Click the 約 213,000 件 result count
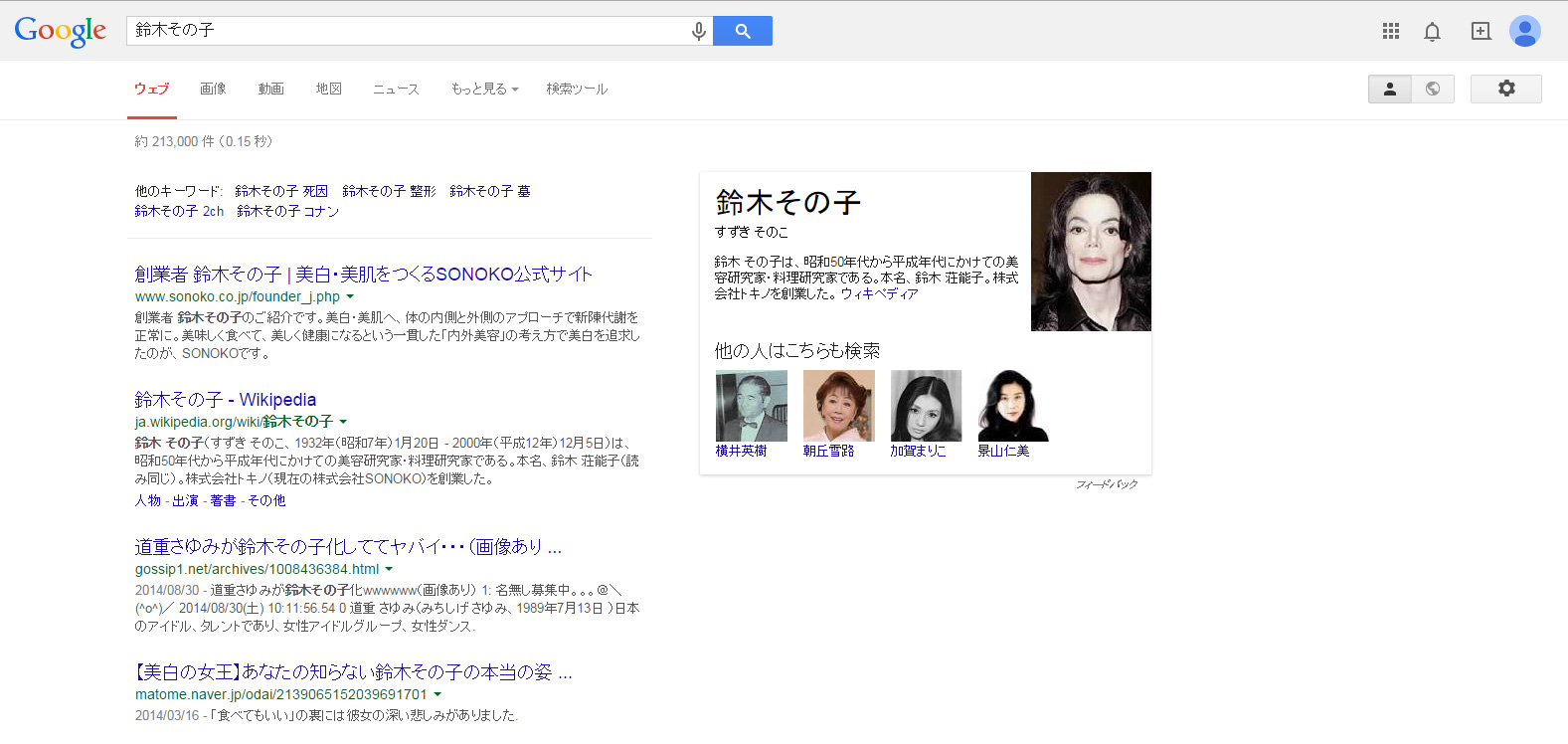Screen dimensions: 1568x744 coord(204,141)
